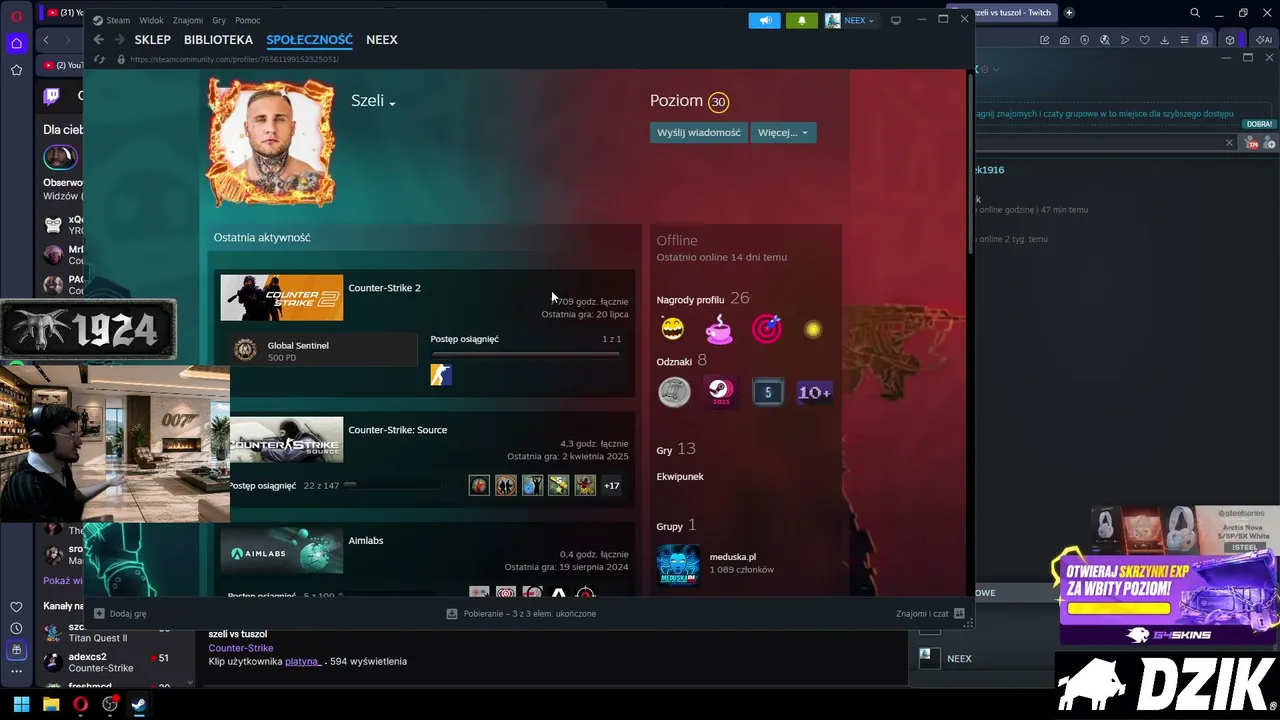Image resolution: width=1280 pixels, height=720 pixels.
Task: Open the meduska.pl group link
Action: pos(732,557)
